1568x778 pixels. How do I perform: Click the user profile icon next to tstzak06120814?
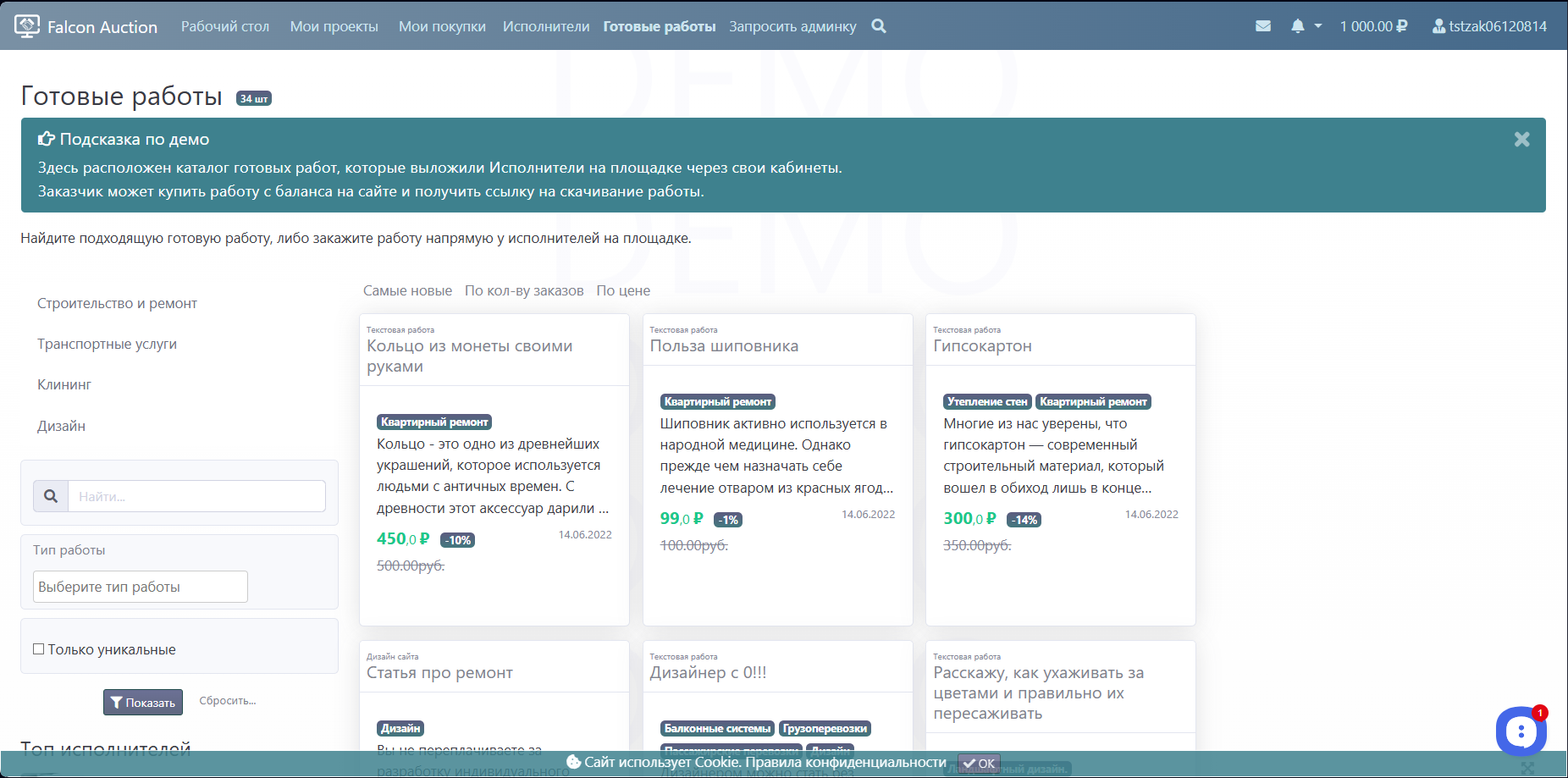1437,25
